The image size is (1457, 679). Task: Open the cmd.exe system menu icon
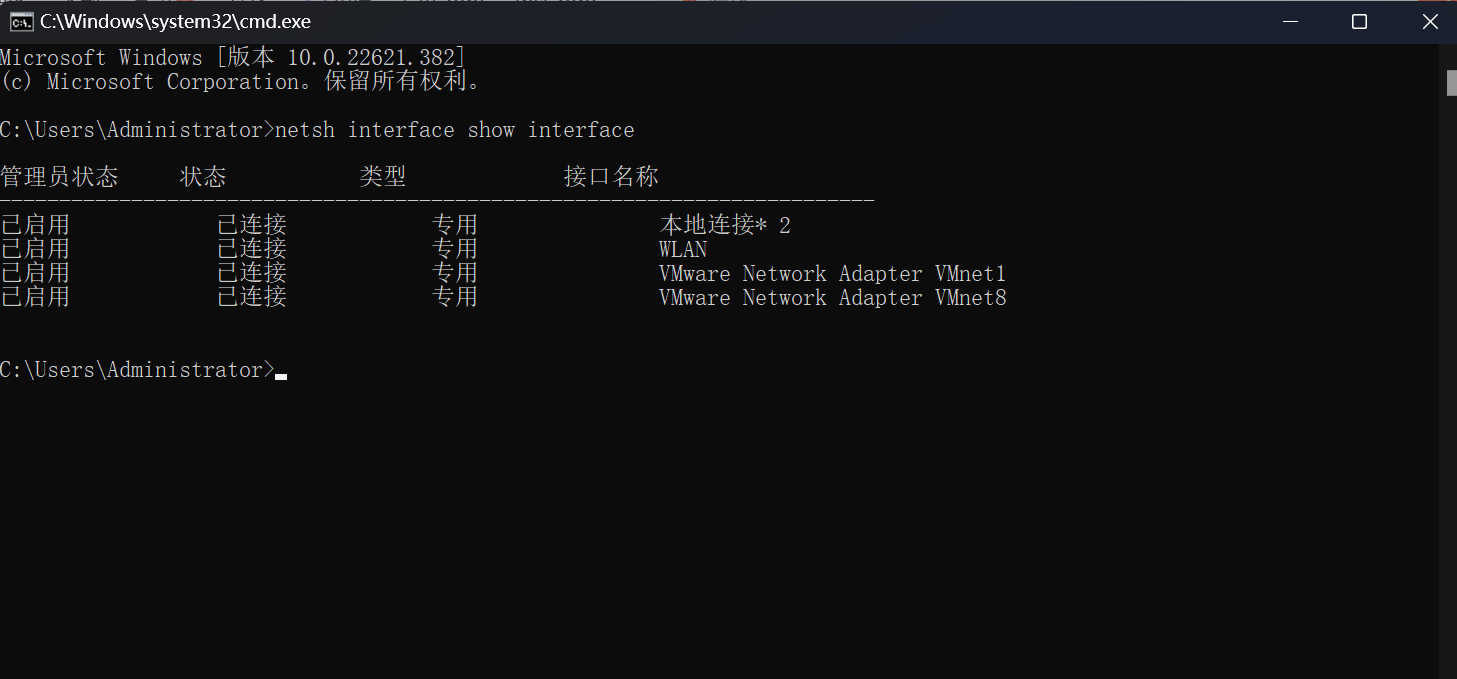tap(20, 21)
